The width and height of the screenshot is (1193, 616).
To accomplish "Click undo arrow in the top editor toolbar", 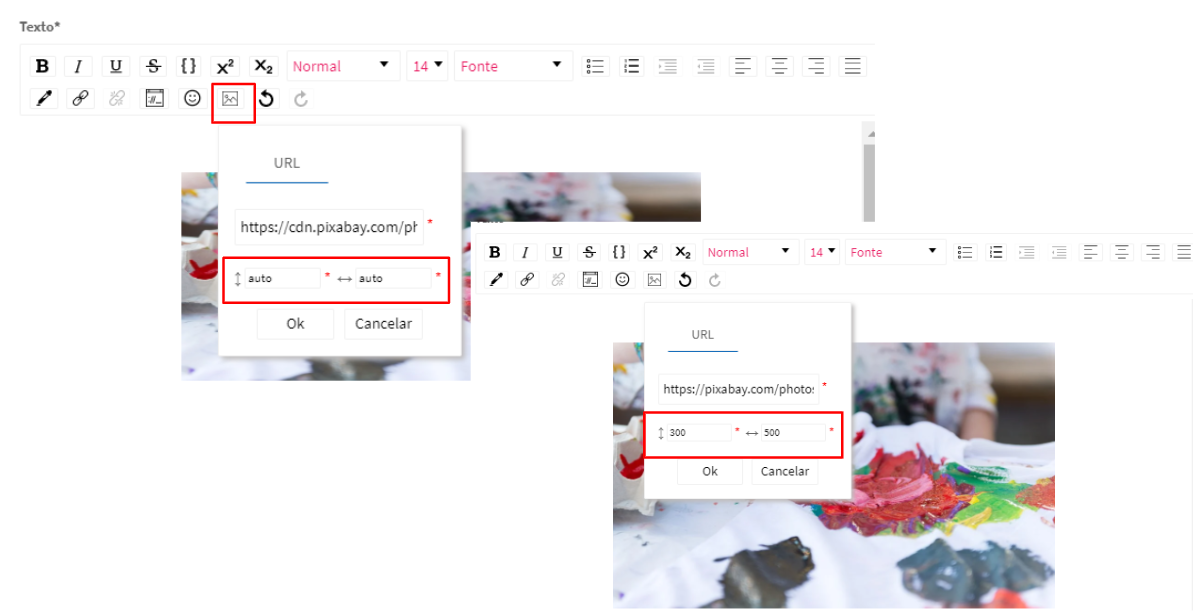I will pos(266,98).
